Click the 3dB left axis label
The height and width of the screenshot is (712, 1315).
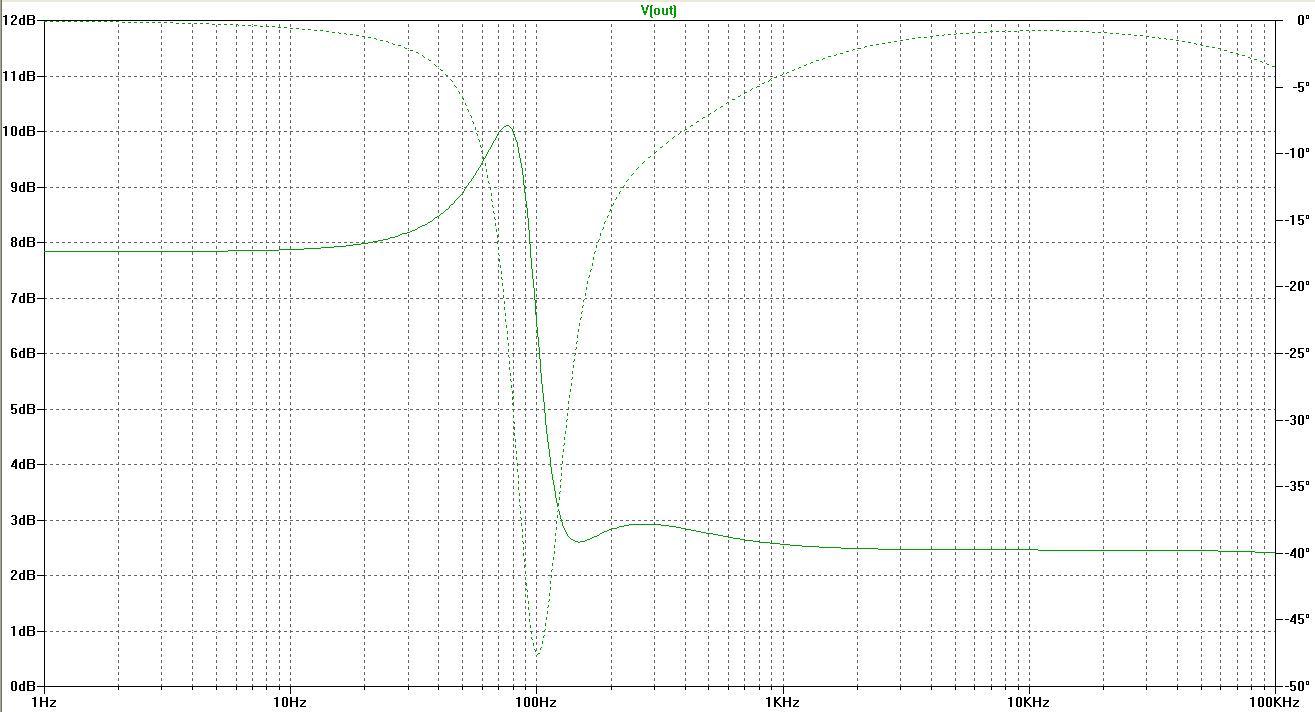tap(22, 520)
